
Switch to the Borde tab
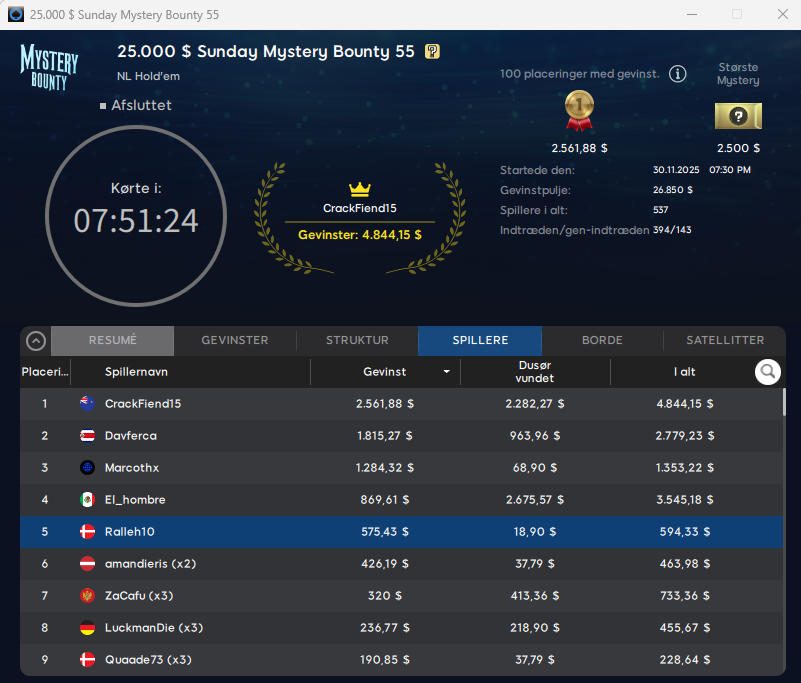click(x=602, y=340)
